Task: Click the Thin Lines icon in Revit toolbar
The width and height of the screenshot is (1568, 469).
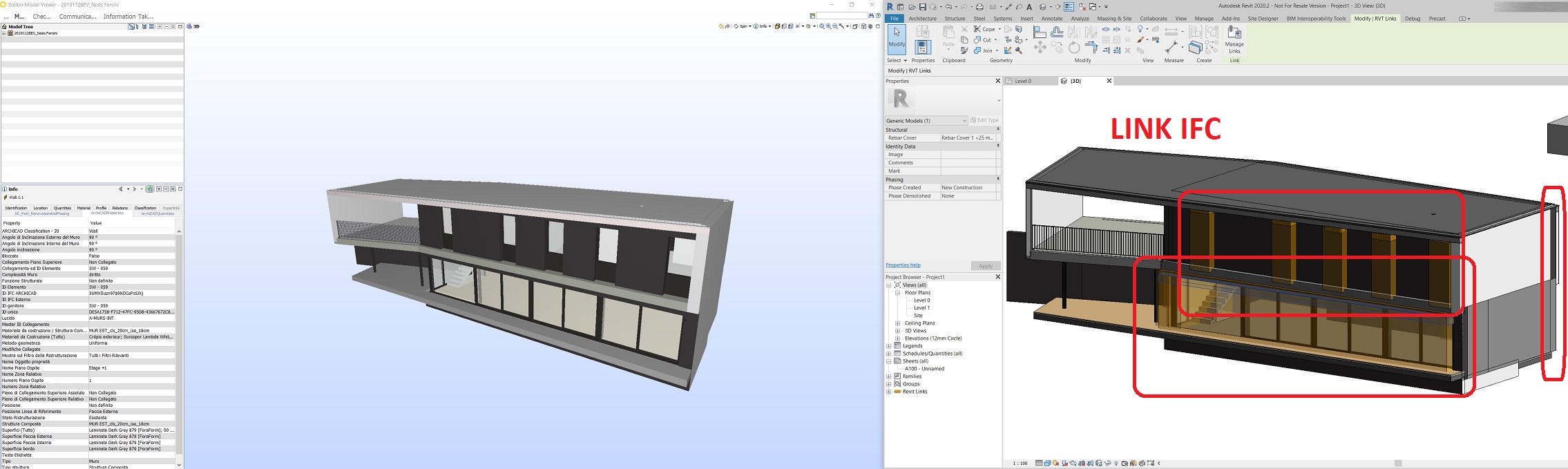Action: pos(1069,7)
